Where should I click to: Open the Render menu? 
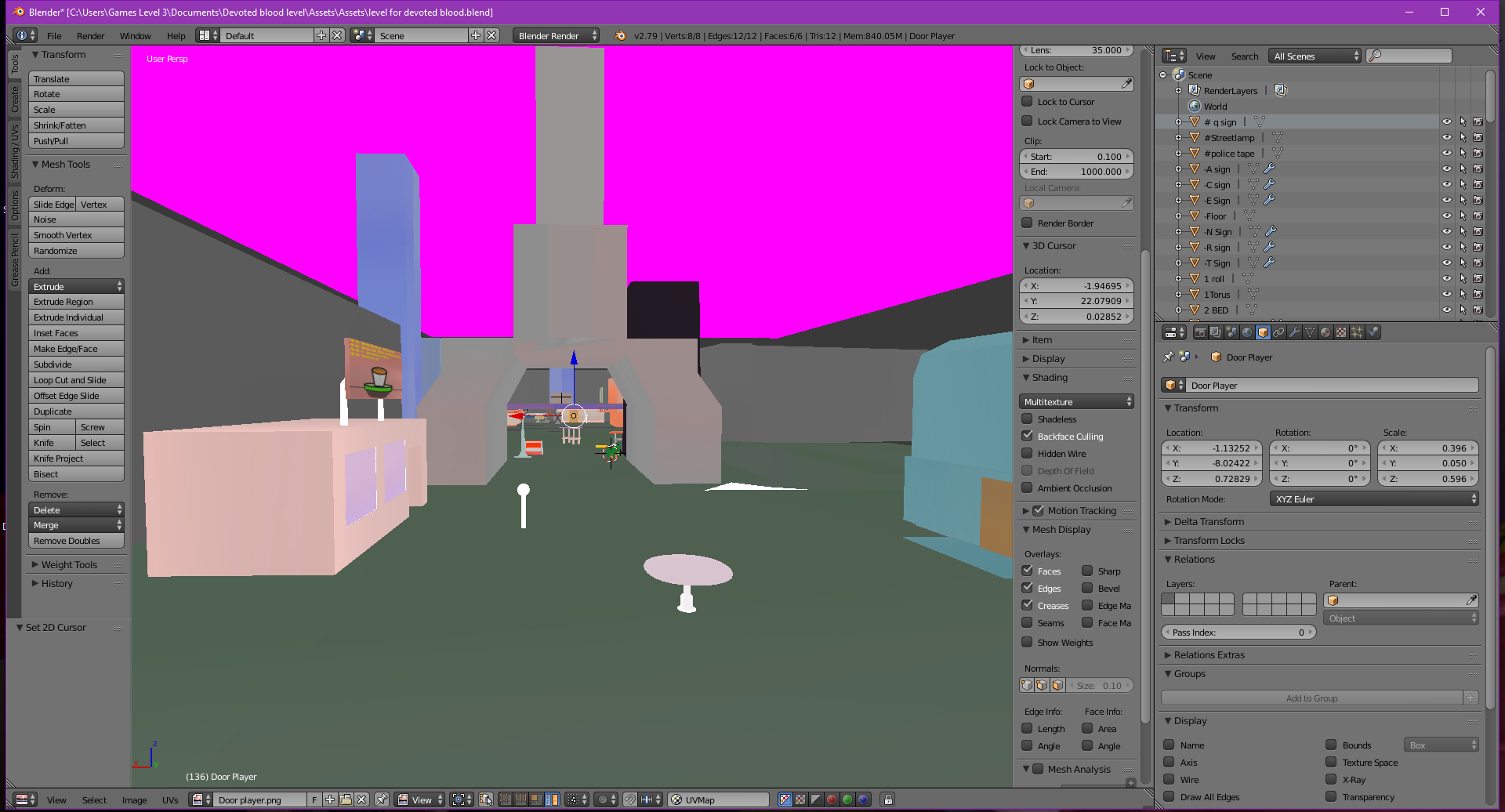pyautogui.click(x=90, y=36)
